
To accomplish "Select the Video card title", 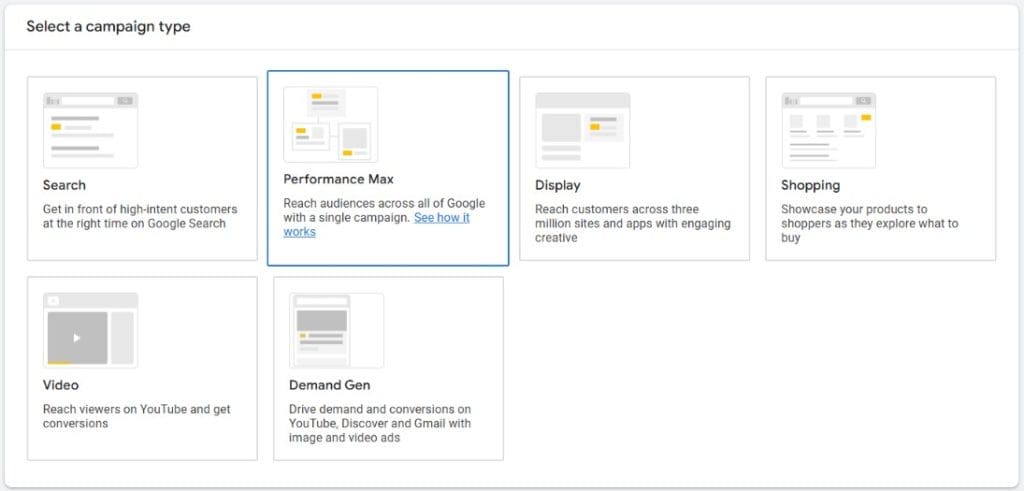I will 61,385.
